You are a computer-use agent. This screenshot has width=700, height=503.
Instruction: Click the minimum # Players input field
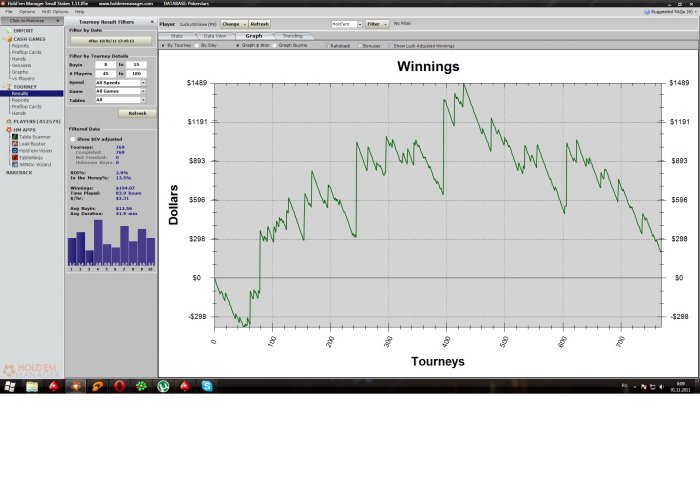click(106, 74)
